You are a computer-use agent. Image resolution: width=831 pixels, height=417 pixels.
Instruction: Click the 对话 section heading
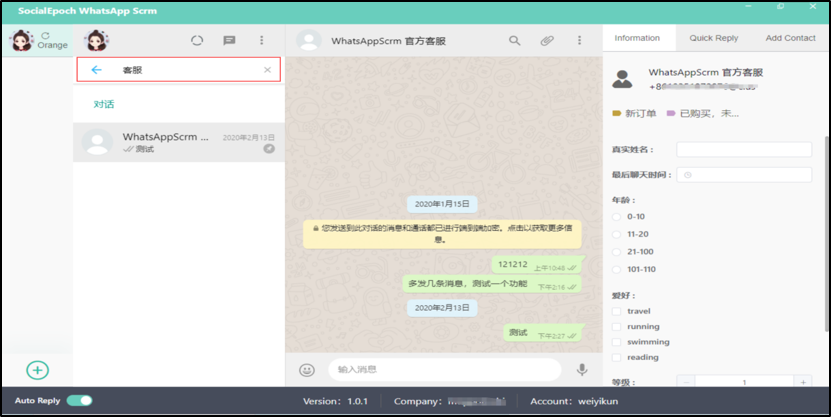pos(104,104)
